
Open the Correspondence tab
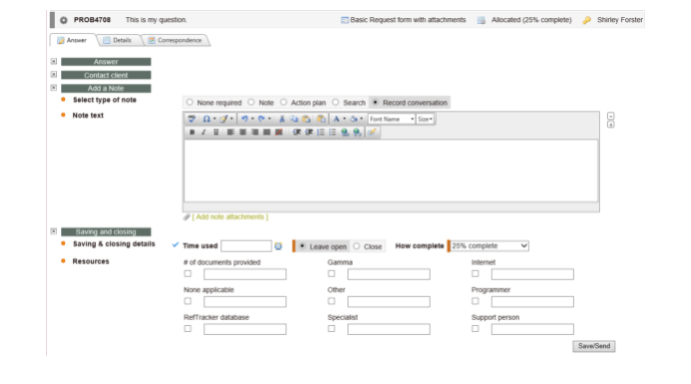175,40
